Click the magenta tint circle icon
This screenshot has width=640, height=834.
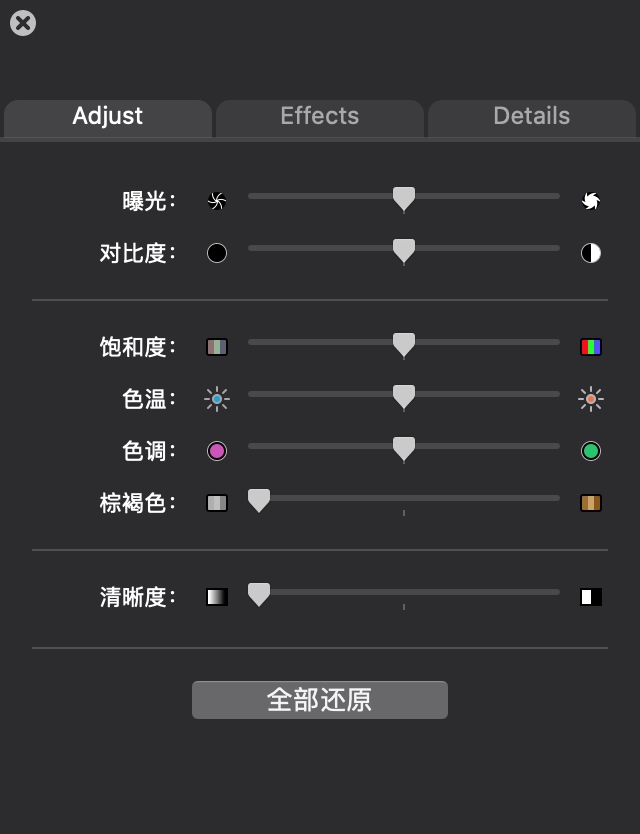tap(217, 451)
